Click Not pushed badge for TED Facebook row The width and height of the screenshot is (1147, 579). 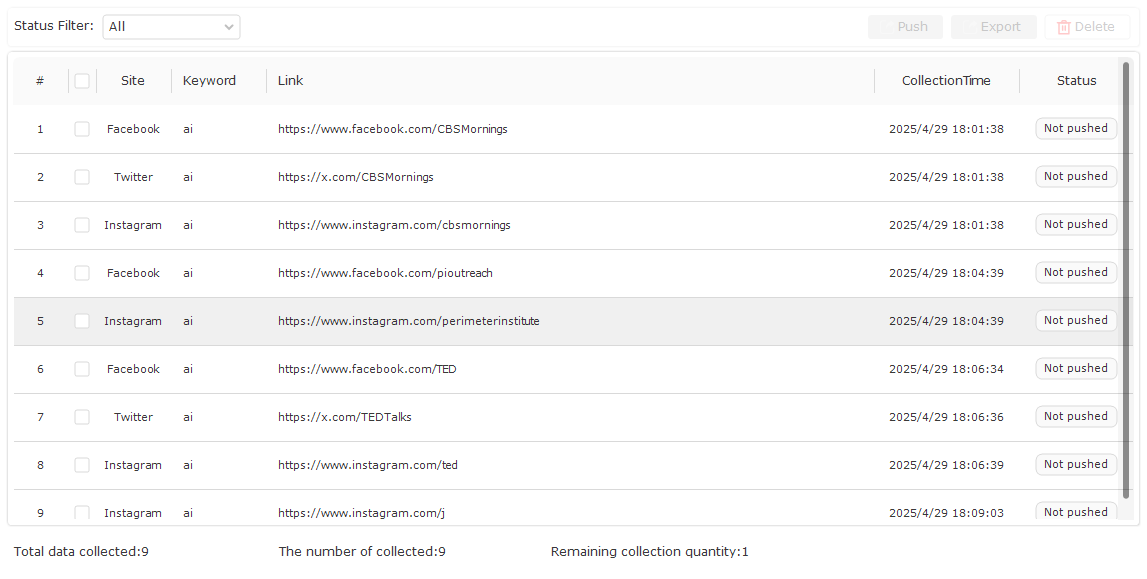[1075, 368]
